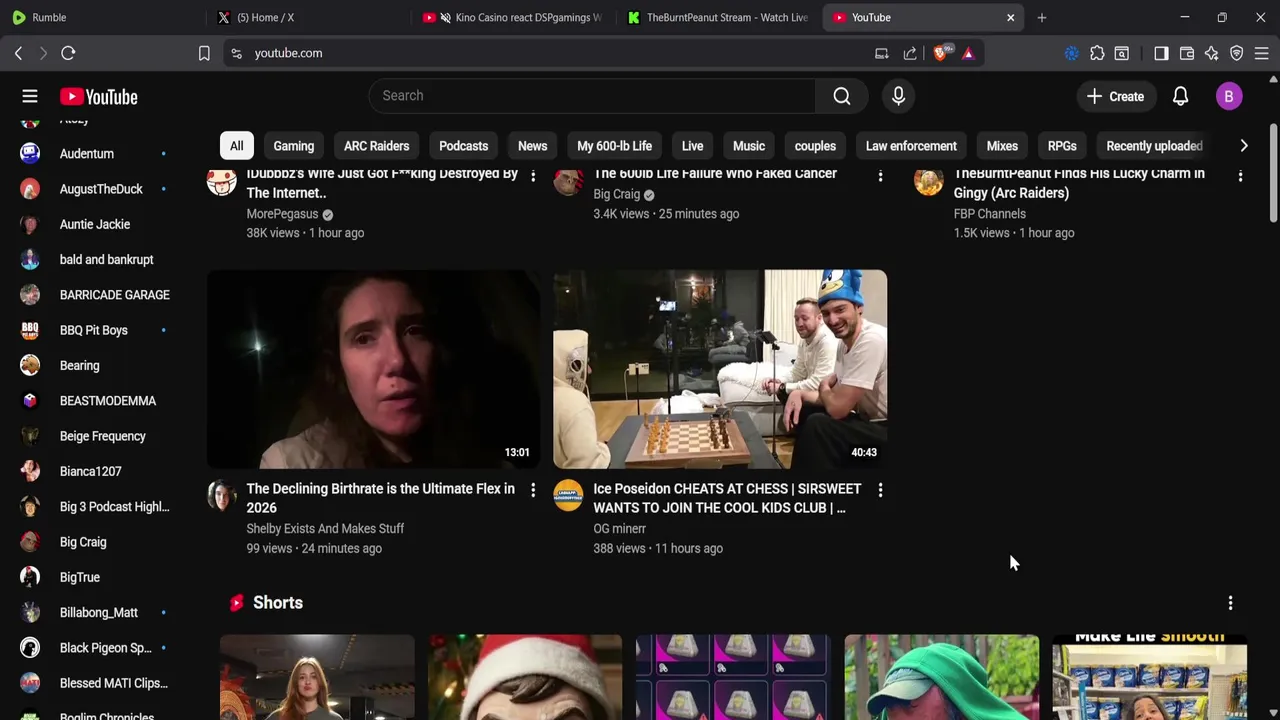Viewport: 1280px width, 720px height.
Task: Select the Live filter chip
Action: [692, 146]
